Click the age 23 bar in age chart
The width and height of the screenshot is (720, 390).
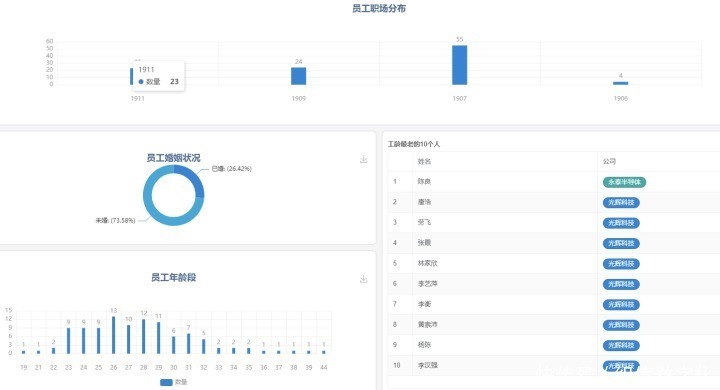click(x=68, y=341)
